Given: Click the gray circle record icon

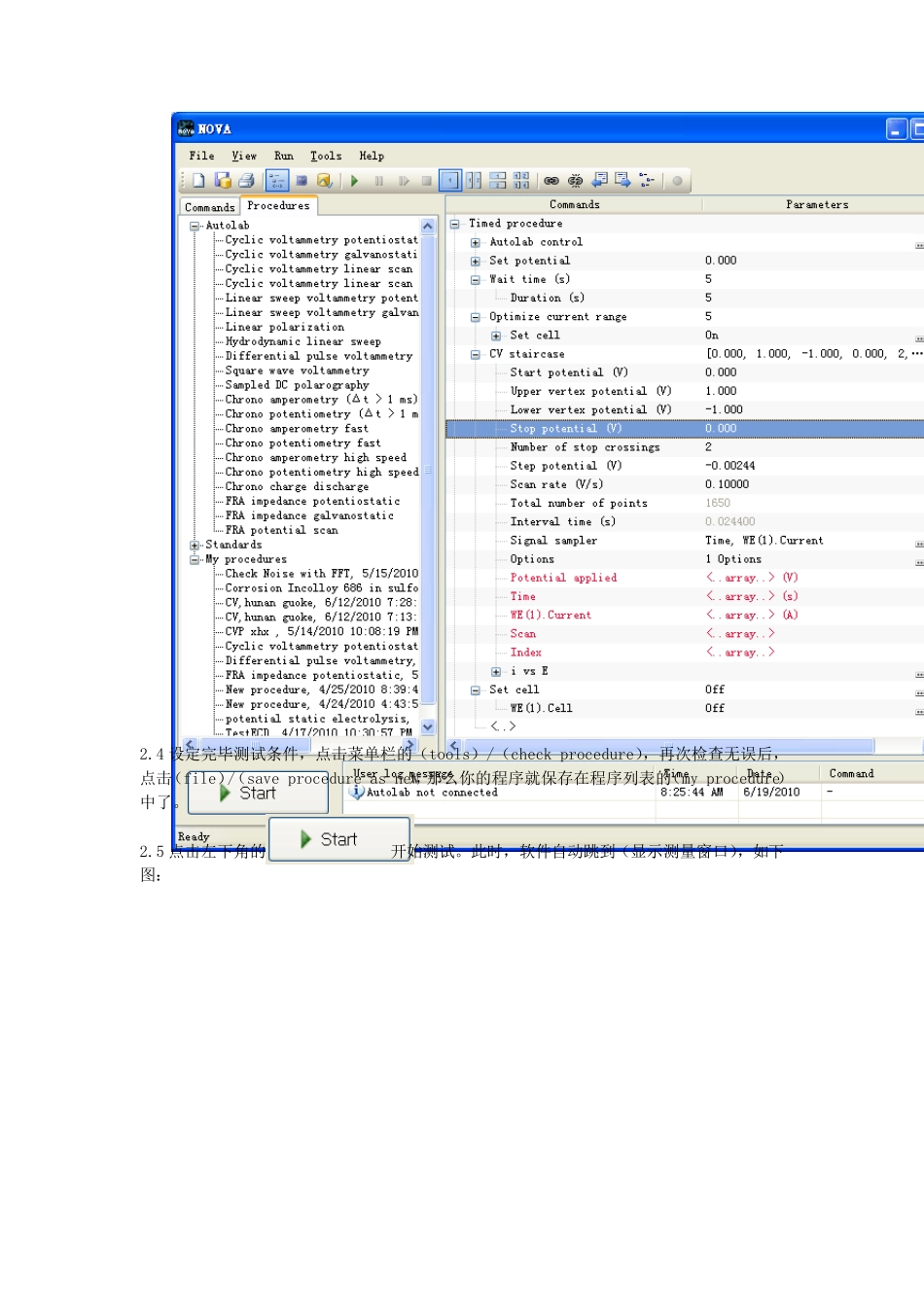Looking at the screenshot, I should pos(677,181).
